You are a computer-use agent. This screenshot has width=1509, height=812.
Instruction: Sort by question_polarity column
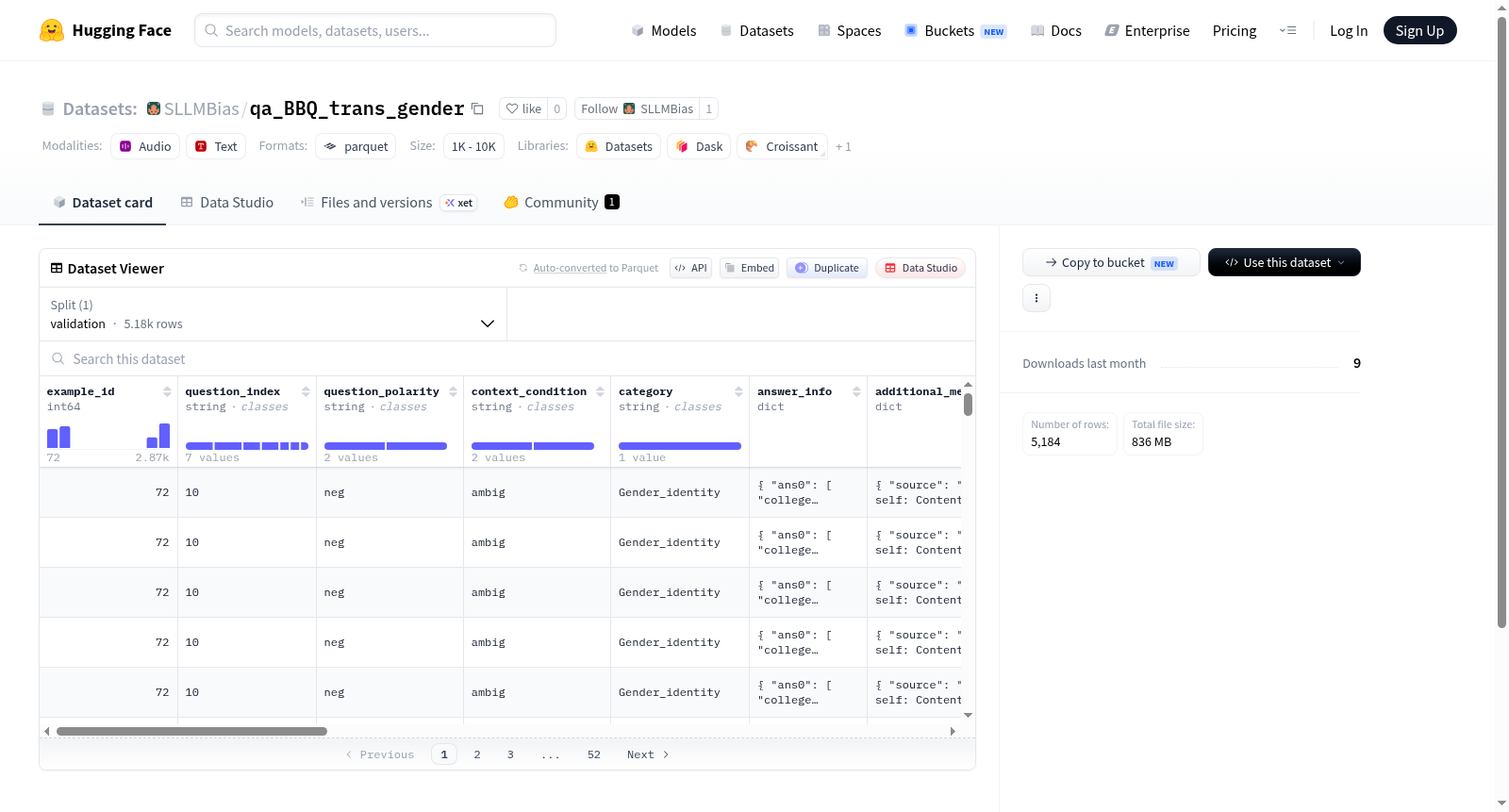[453, 391]
